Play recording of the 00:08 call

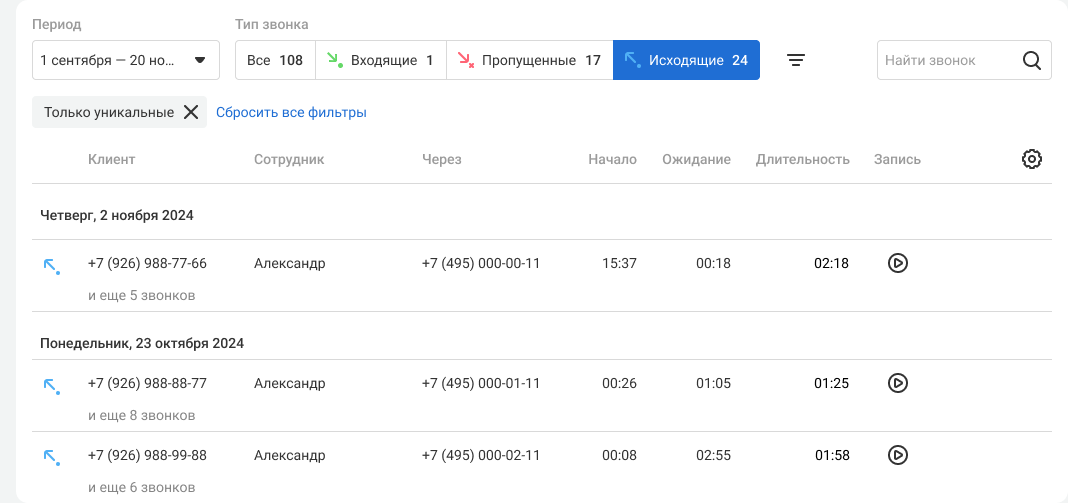coord(897,455)
